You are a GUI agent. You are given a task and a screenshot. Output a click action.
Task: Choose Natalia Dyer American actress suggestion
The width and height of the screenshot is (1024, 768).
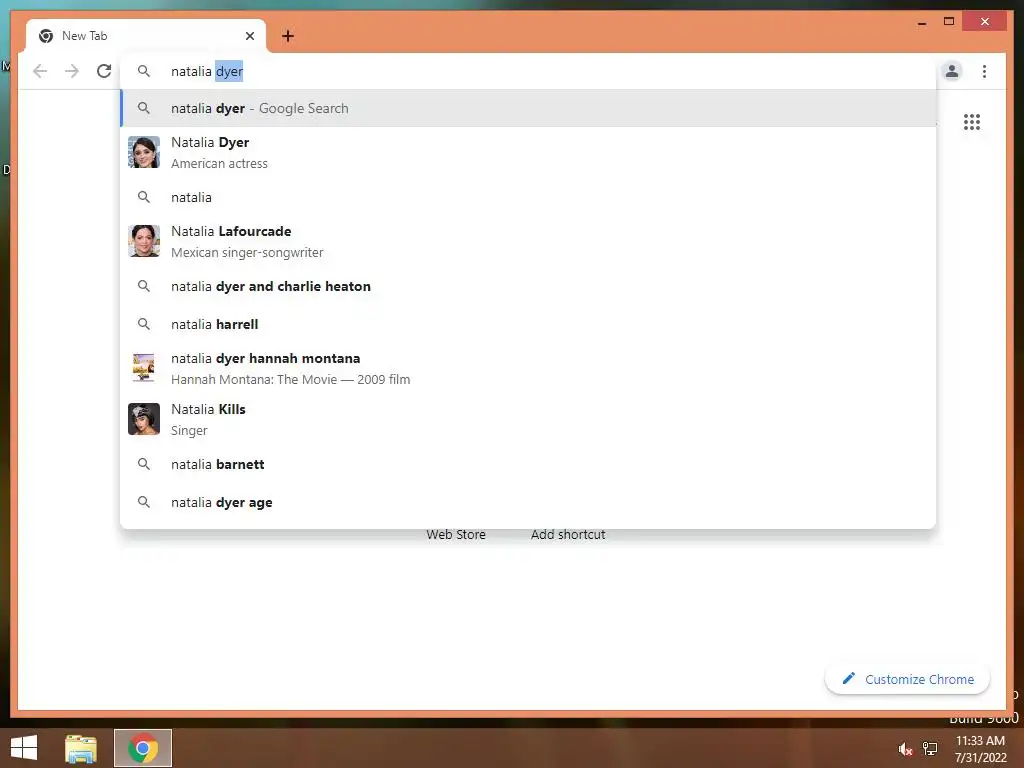pyautogui.click(x=528, y=153)
